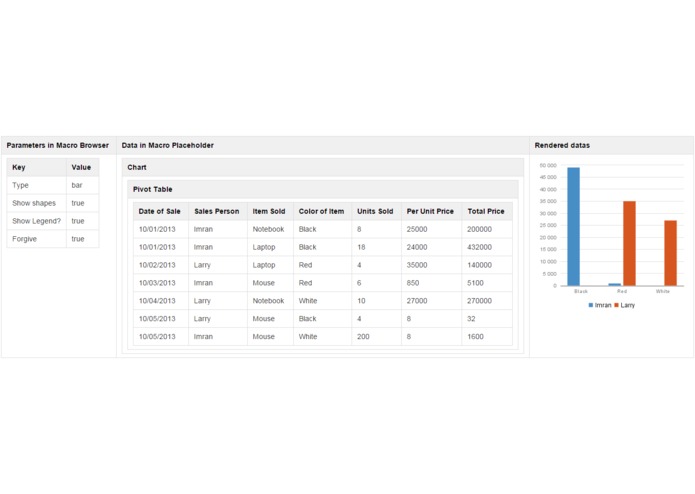This screenshot has width=695, height=494.
Task: Select the 'Sales Person' column header
Action: [218, 211]
